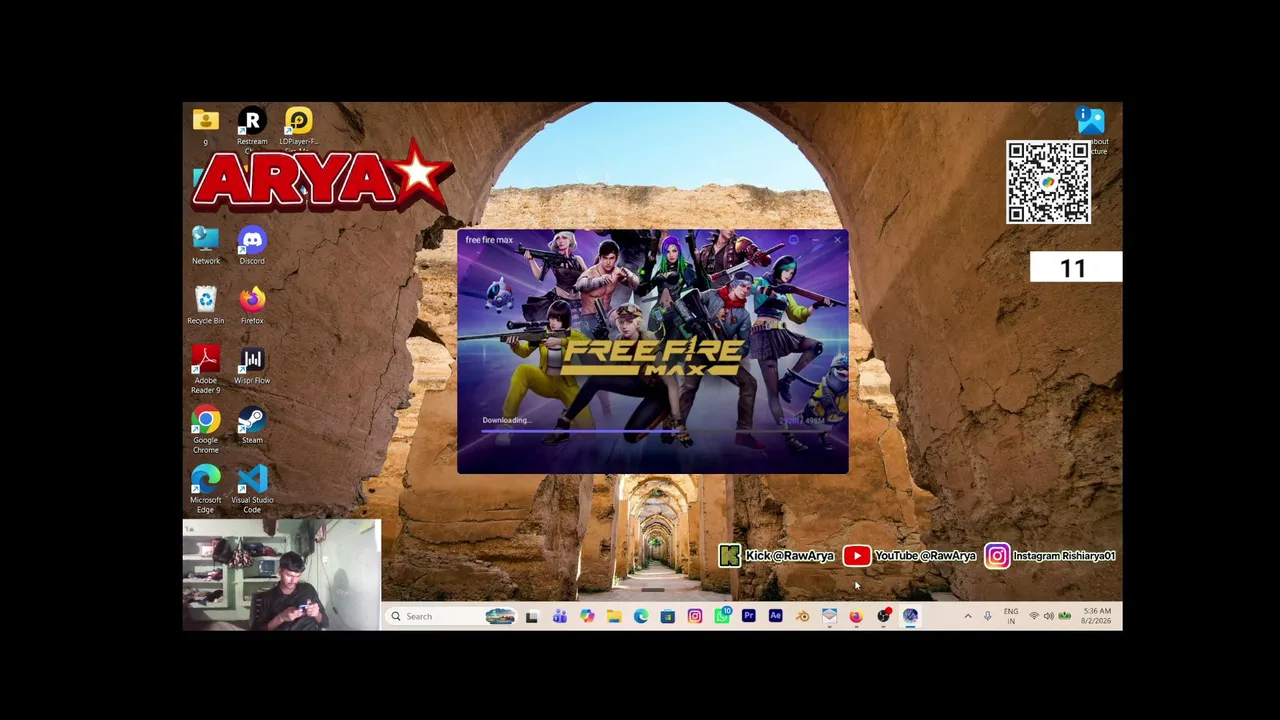Open Blender from the taskbar

tap(803, 616)
